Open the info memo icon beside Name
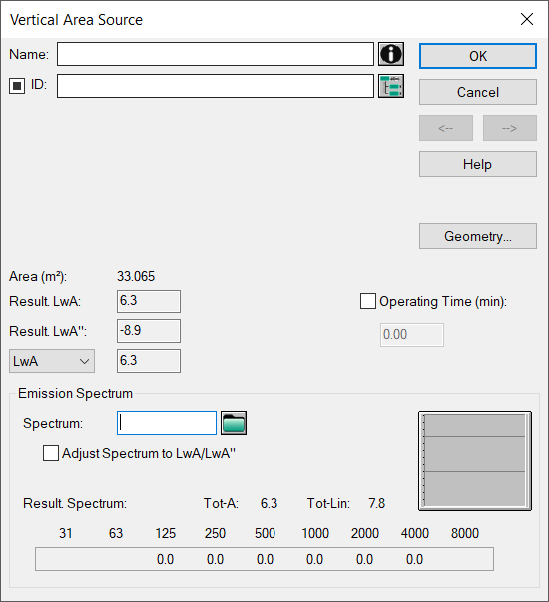Screen dimensions: 549x602 (391, 54)
